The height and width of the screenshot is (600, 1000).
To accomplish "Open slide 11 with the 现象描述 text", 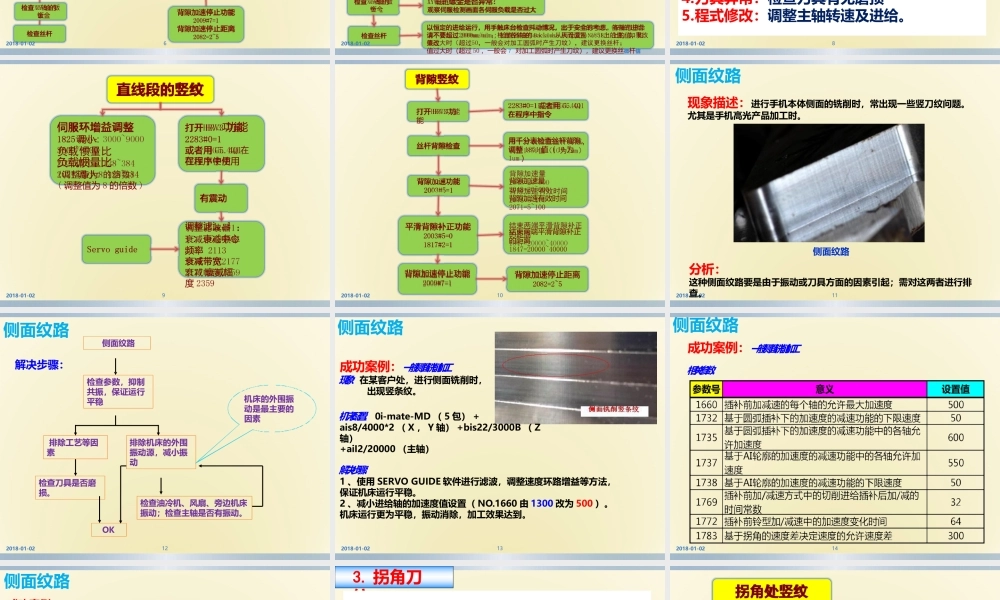I will (x=835, y=182).
